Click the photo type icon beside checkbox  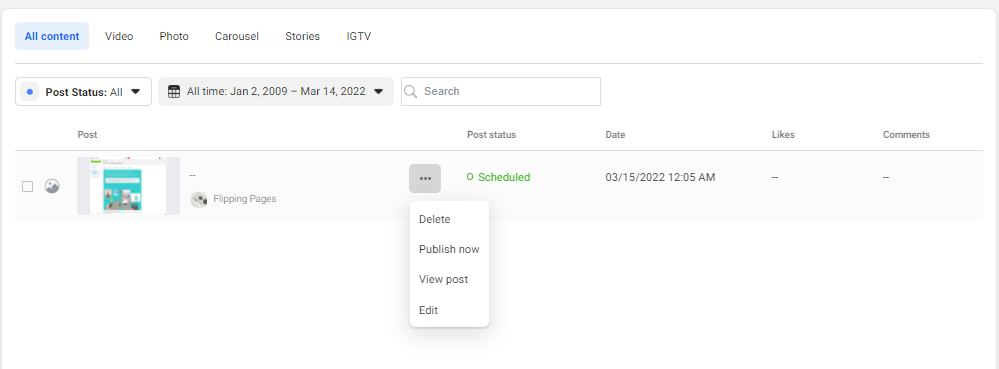tap(52, 186)
